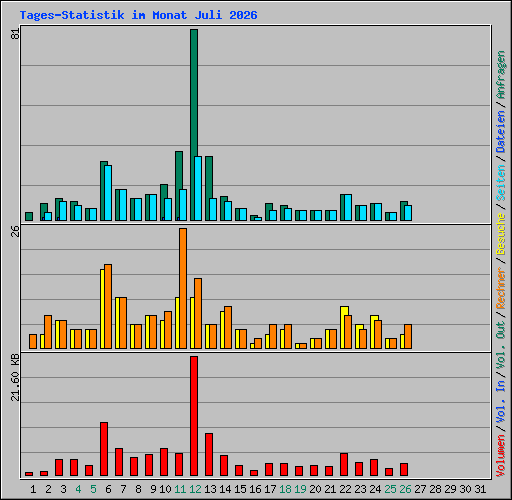Image resolution: width=512 pixels, height=500 pixels.
Task: Click the blue Dateien legend label
Action: (501, 131)
